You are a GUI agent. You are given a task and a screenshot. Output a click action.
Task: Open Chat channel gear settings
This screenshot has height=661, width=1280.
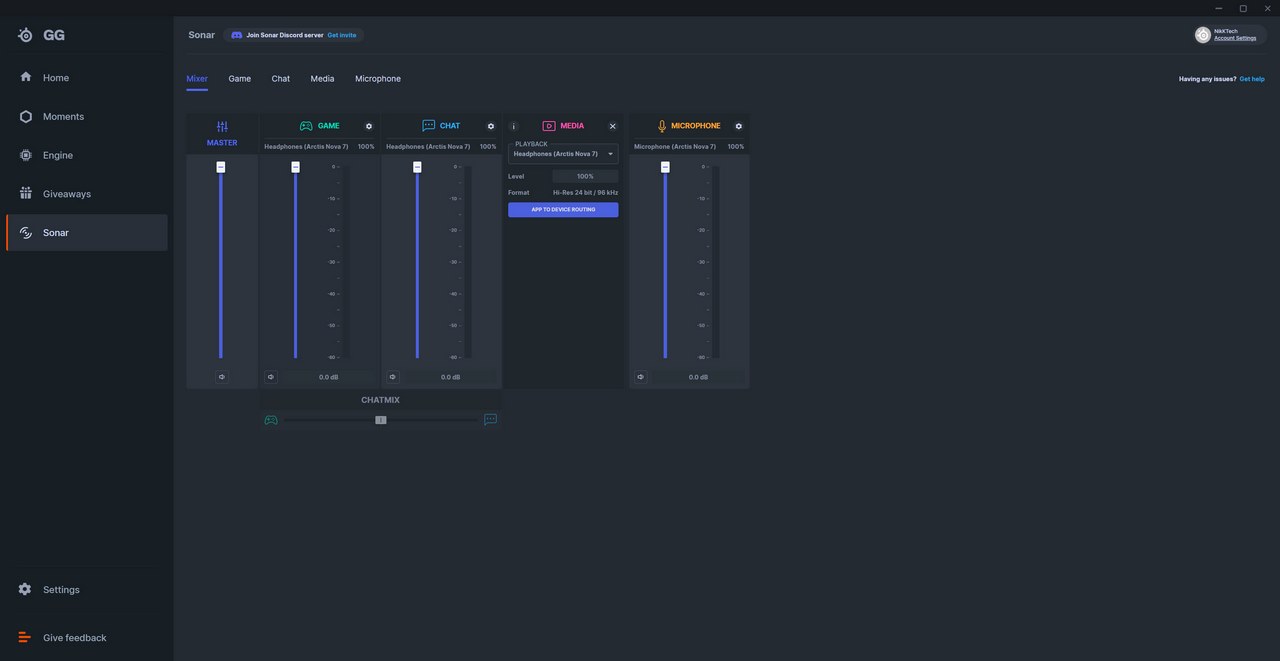point(491,126)
